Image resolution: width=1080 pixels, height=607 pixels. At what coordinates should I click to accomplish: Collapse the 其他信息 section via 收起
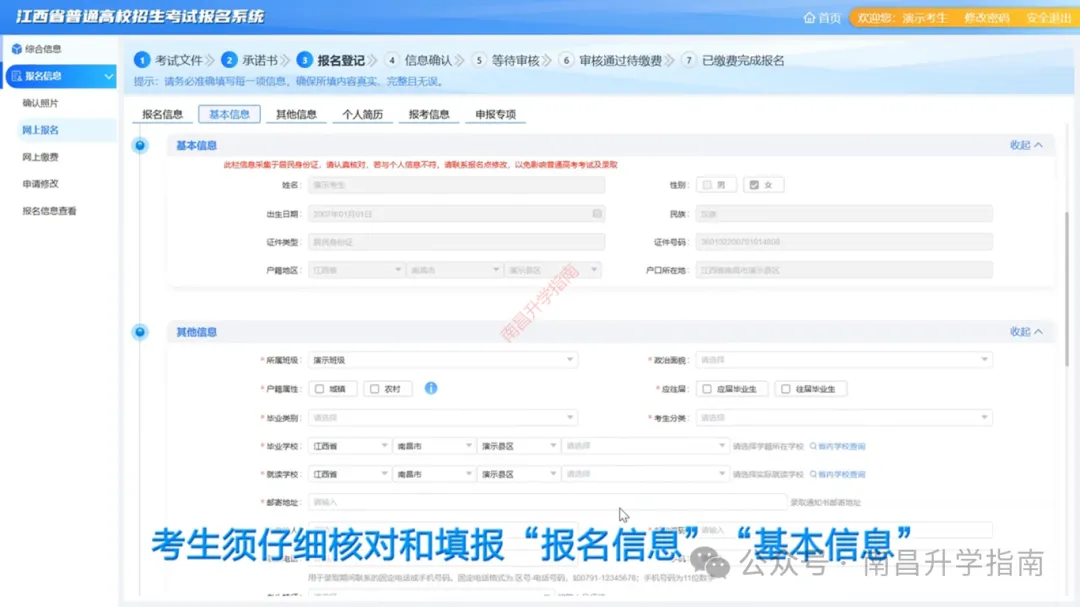click(x=1026, y=332)
